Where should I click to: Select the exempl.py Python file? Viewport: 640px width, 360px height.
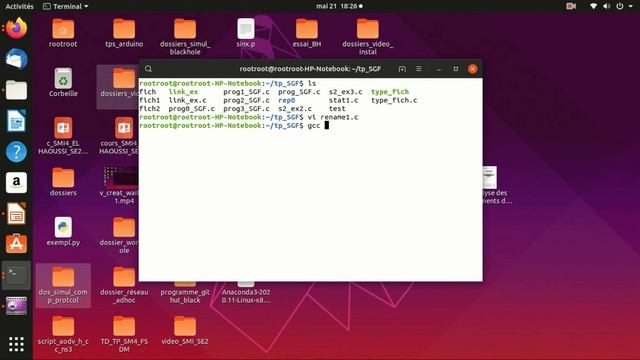63,232
